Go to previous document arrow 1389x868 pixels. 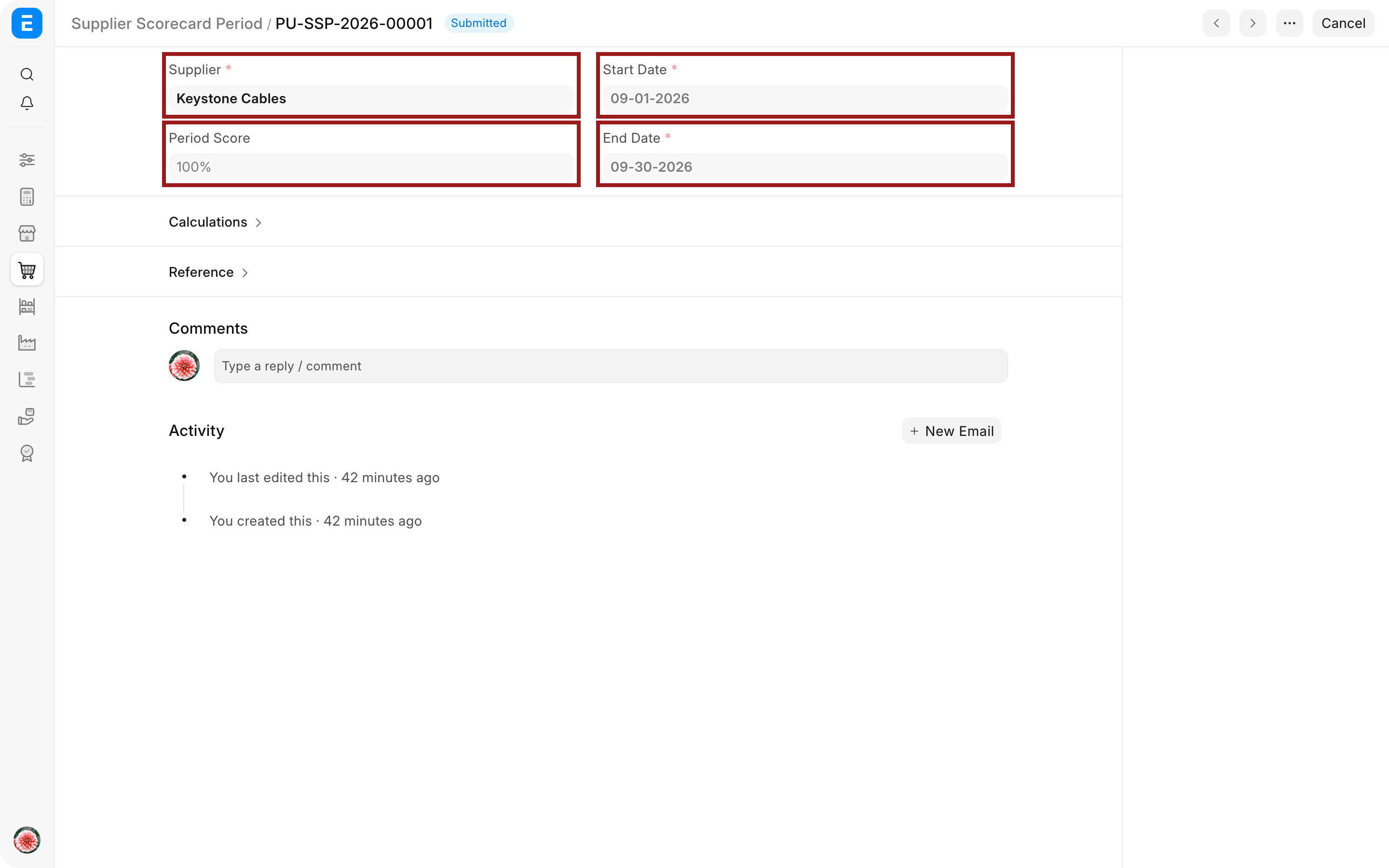1216,23
